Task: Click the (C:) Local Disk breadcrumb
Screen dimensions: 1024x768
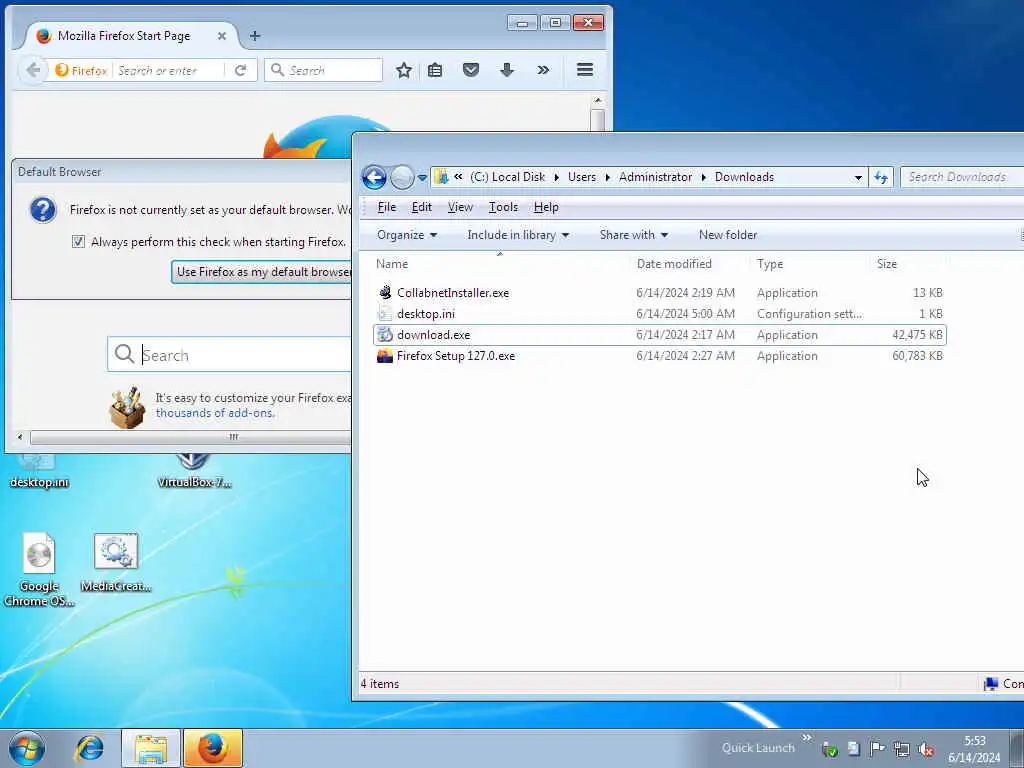Action: [507, 177]
